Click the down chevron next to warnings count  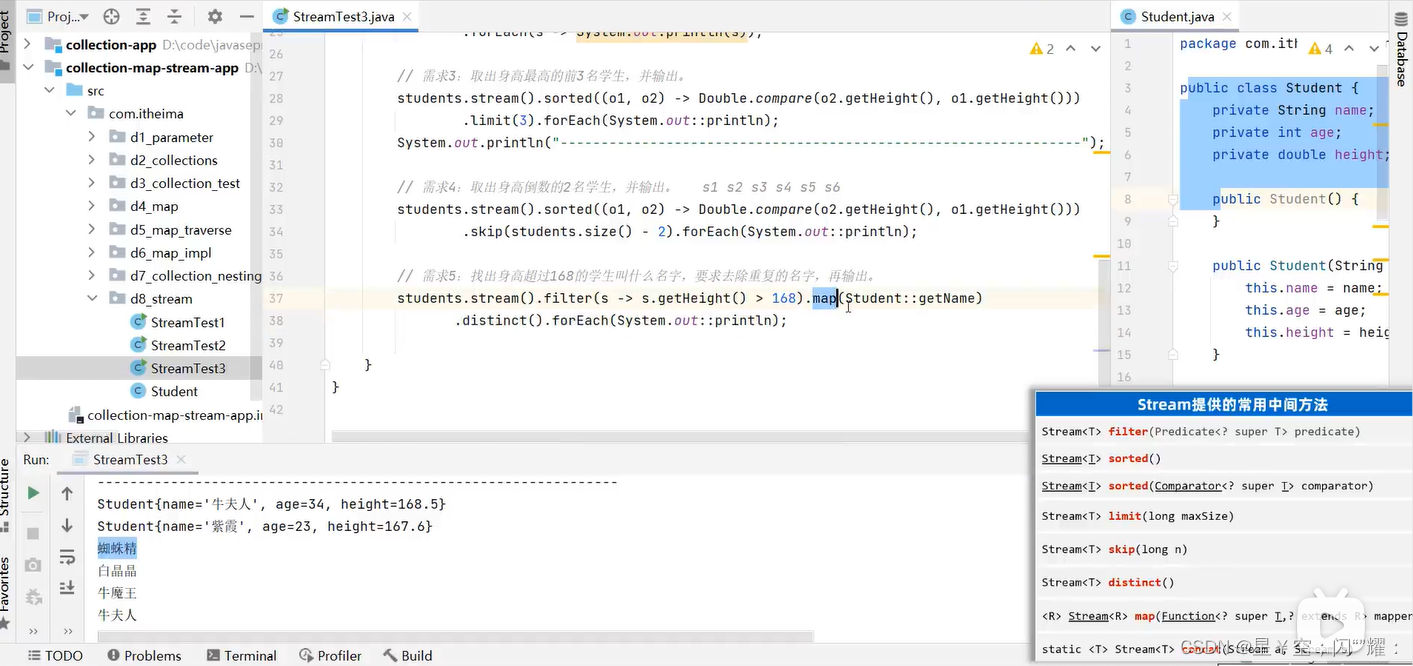point(1094,48)
